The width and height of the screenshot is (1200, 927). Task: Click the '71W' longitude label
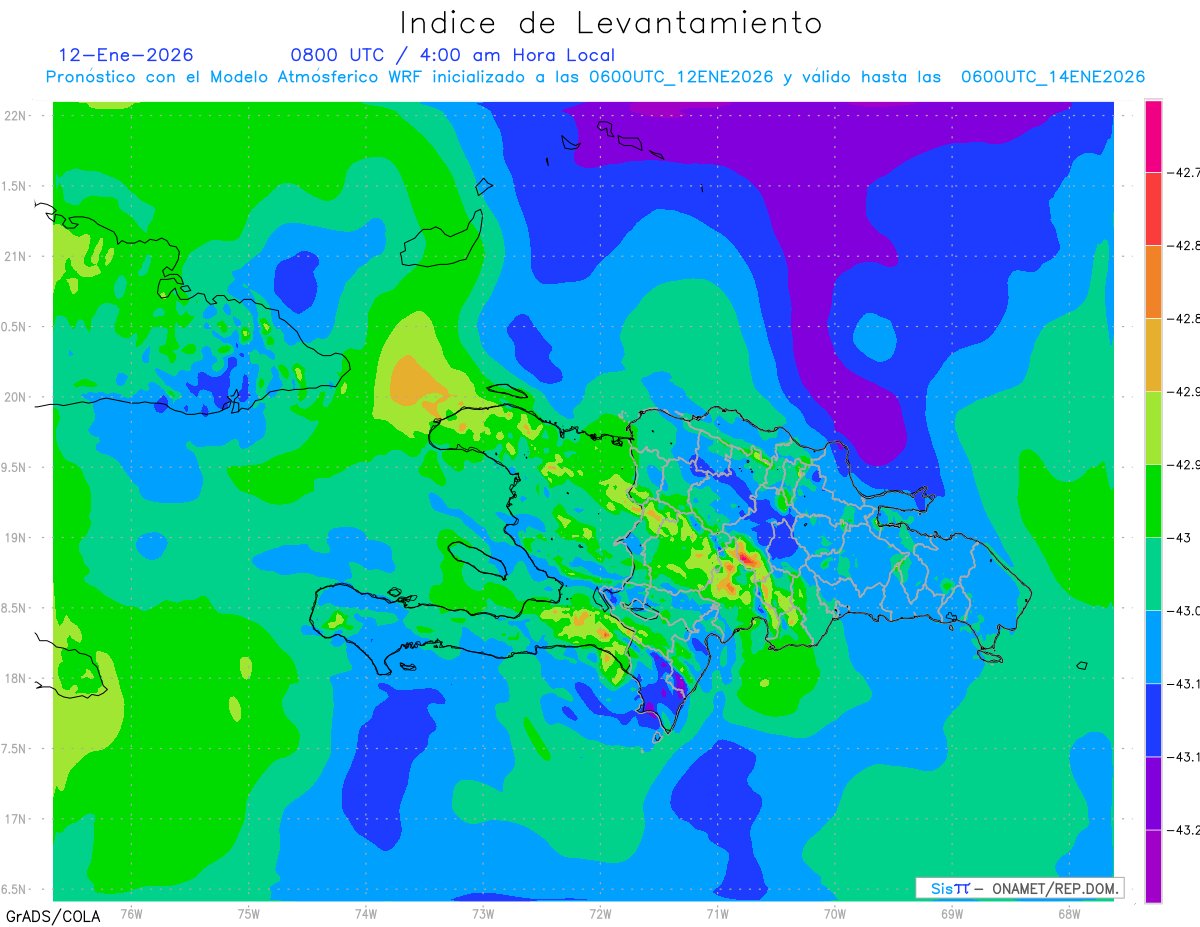click(717, 913)
